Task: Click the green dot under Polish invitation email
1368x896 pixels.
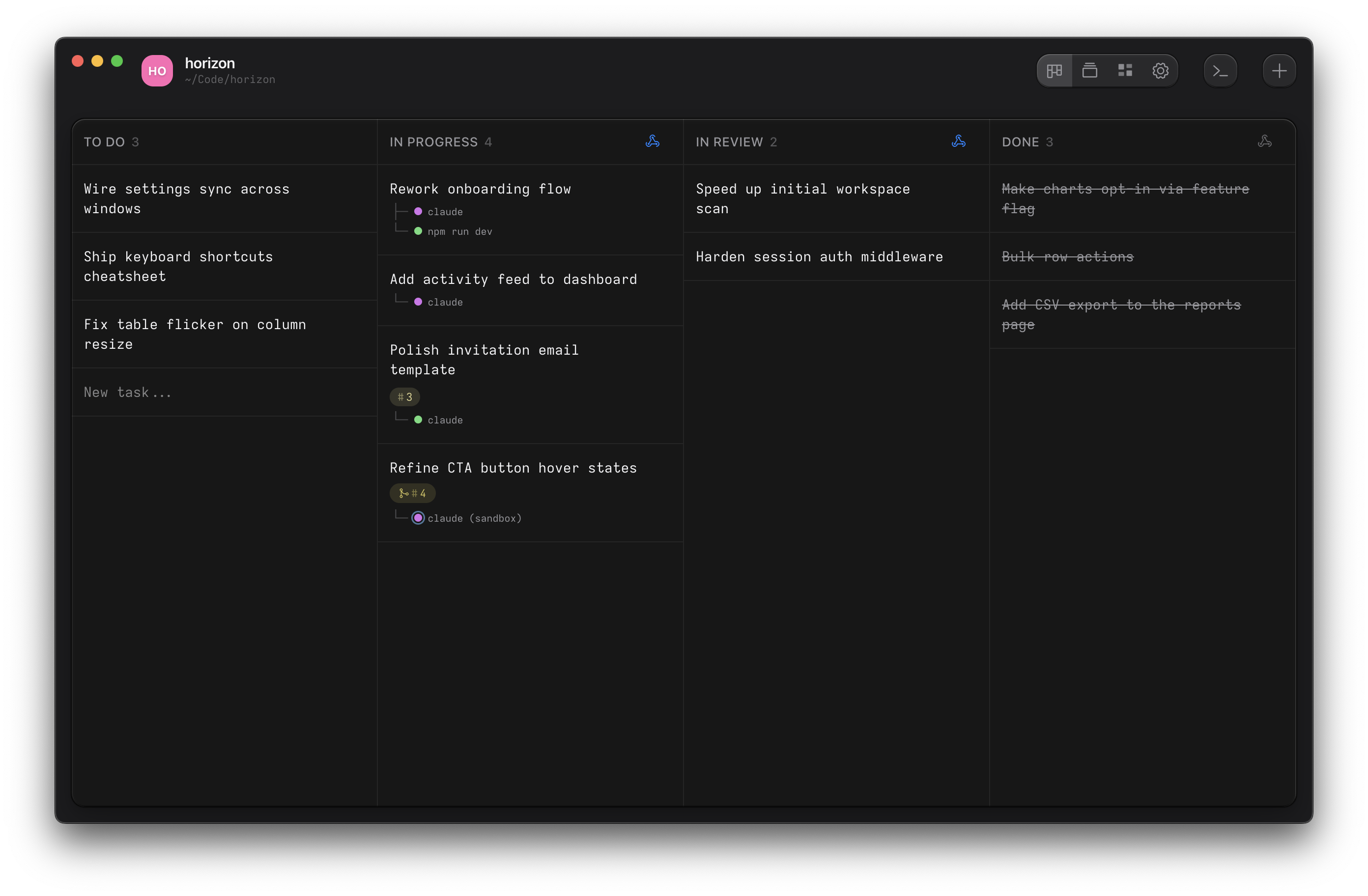Action: click(418, 420)
